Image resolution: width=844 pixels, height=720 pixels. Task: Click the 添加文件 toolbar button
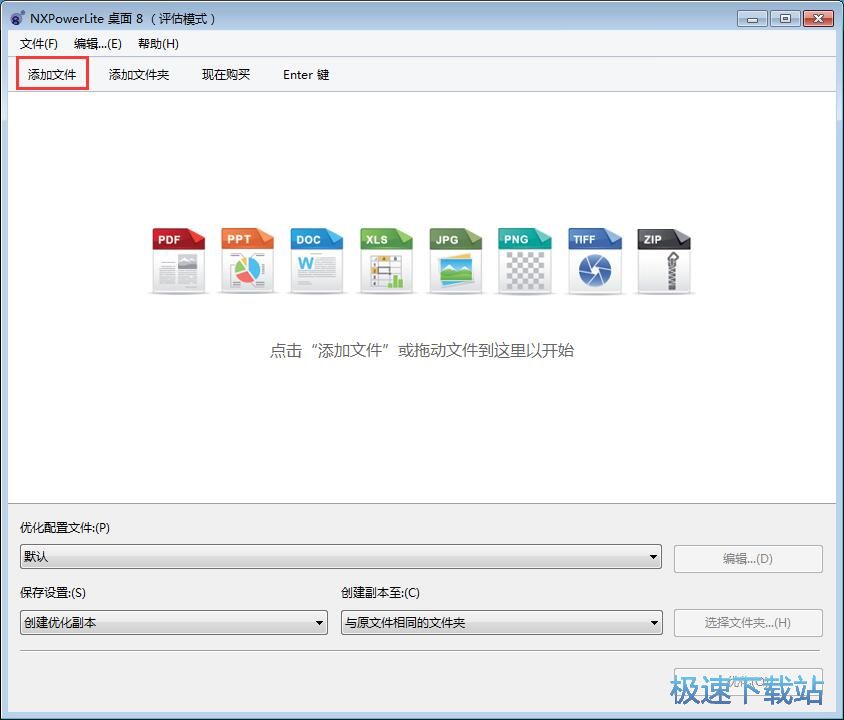(x=52, y=74)
